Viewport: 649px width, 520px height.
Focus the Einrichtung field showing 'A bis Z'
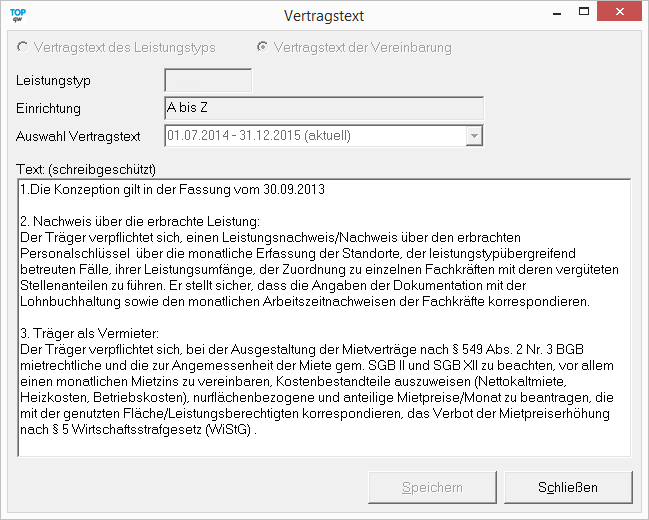323,108
